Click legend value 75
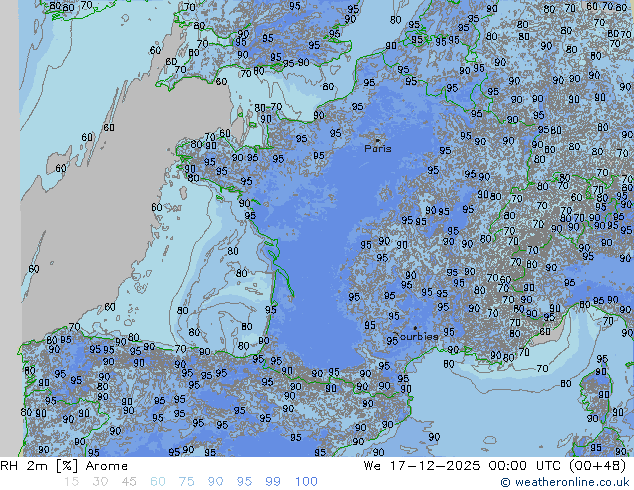 coord(187,482)
